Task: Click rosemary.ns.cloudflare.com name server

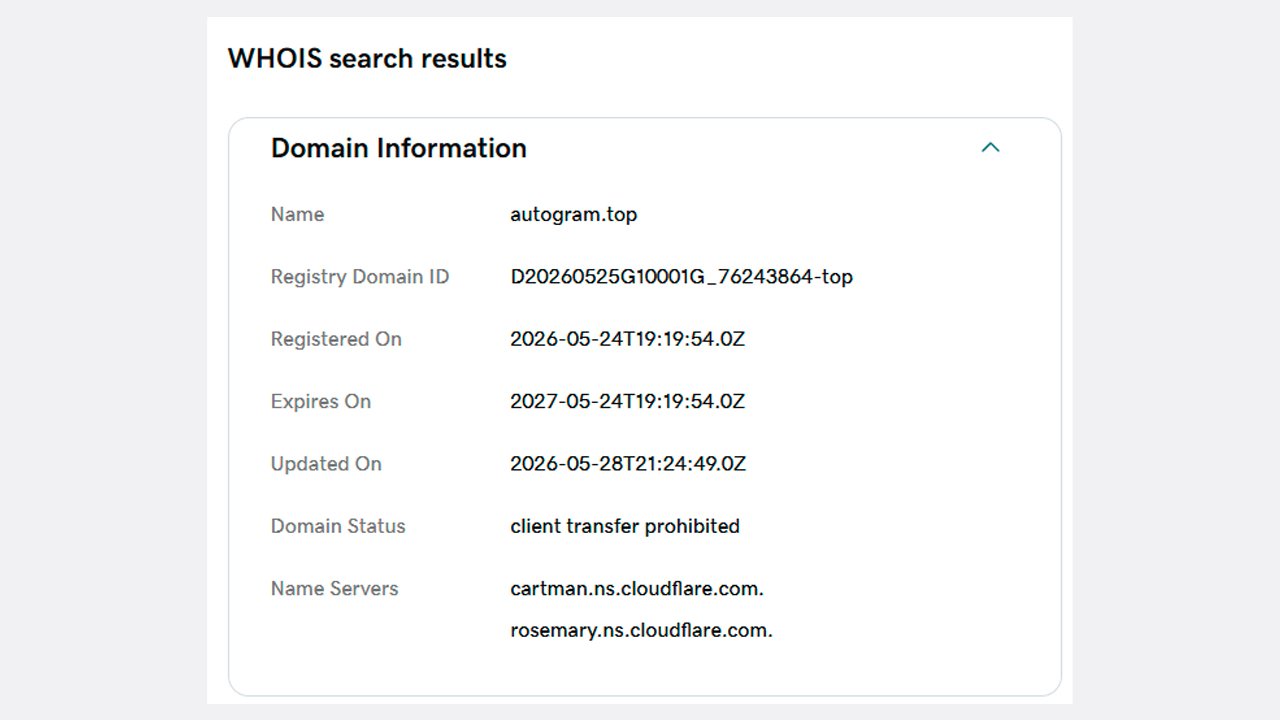Action: pos(641,631)
